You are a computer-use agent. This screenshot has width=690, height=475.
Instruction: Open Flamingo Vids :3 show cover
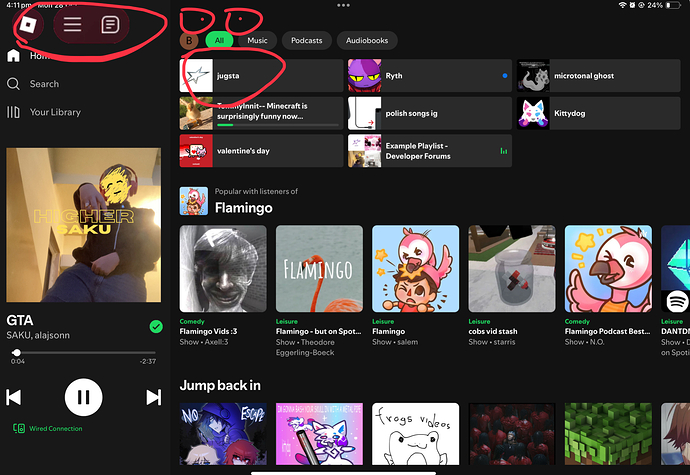[x=223, y=269]
